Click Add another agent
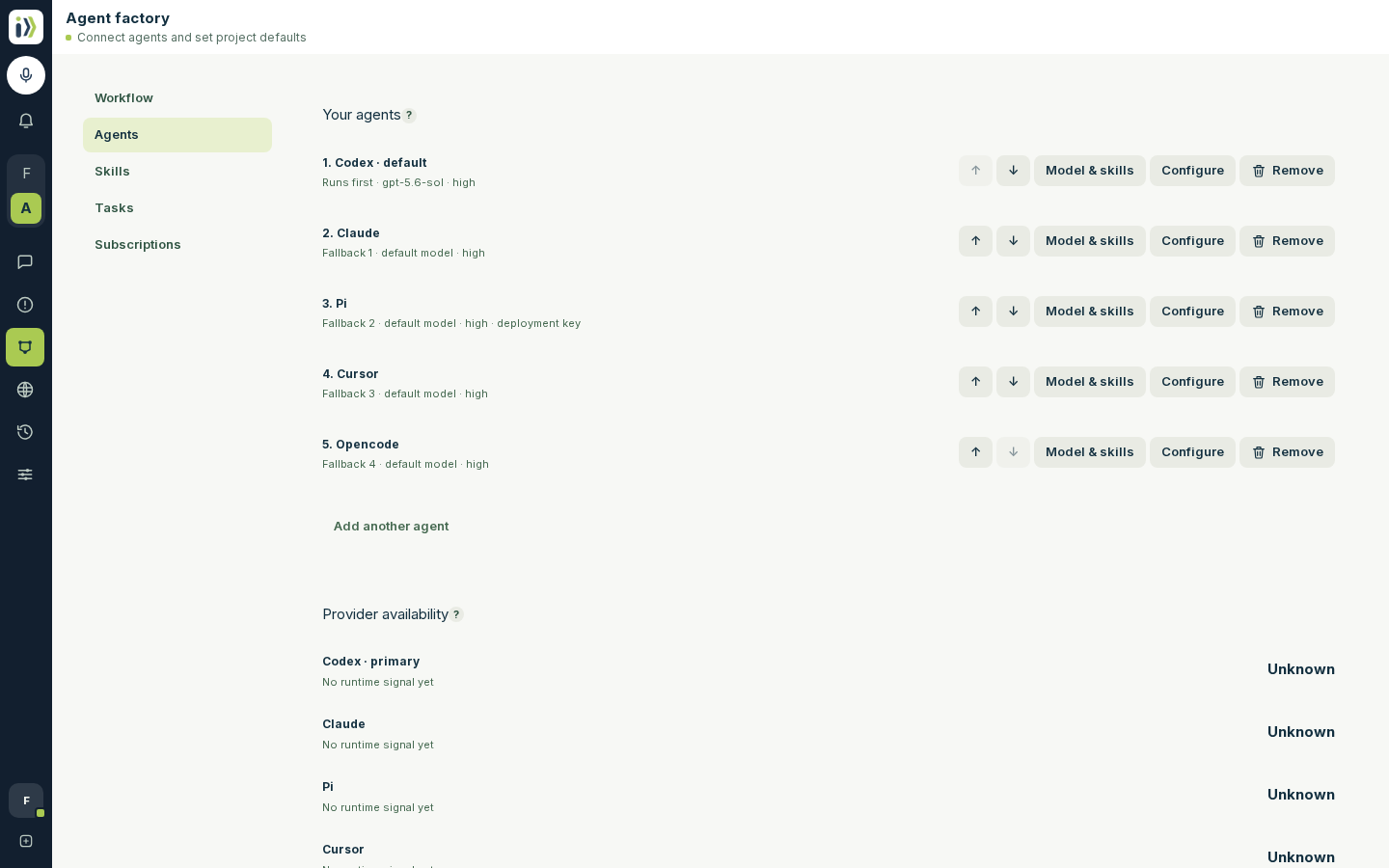 tap(391, 527)
